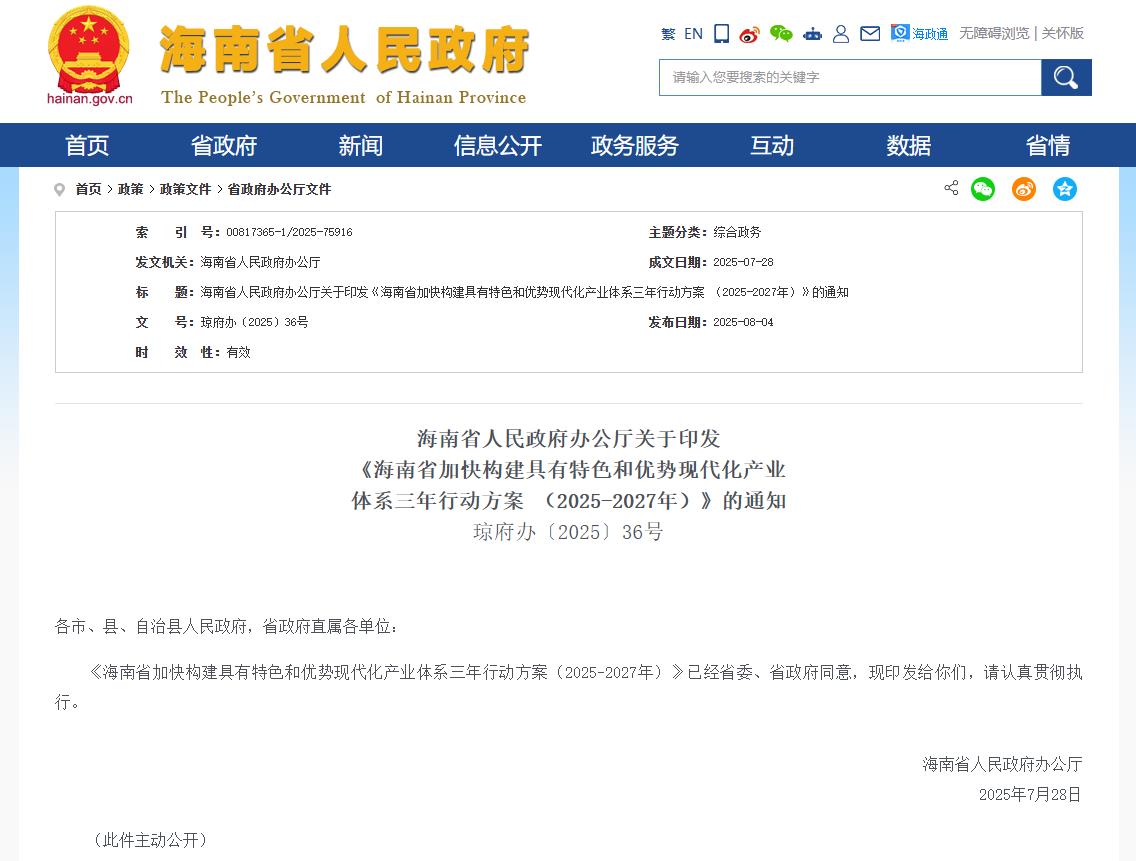Switch to traditional Chinese with 繁
Viewport: 1136px width, 861px height.
pyautogui.click(x=668, y=34)
